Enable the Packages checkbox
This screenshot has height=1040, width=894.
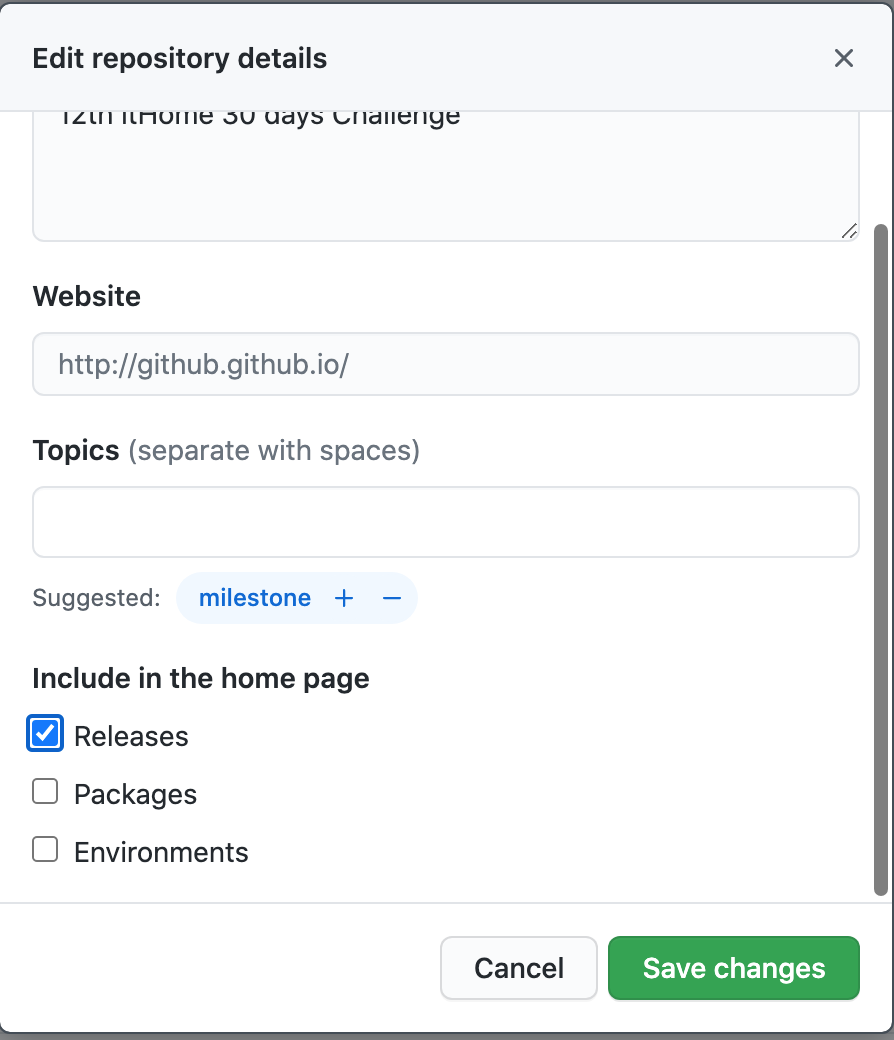(45, 792)
